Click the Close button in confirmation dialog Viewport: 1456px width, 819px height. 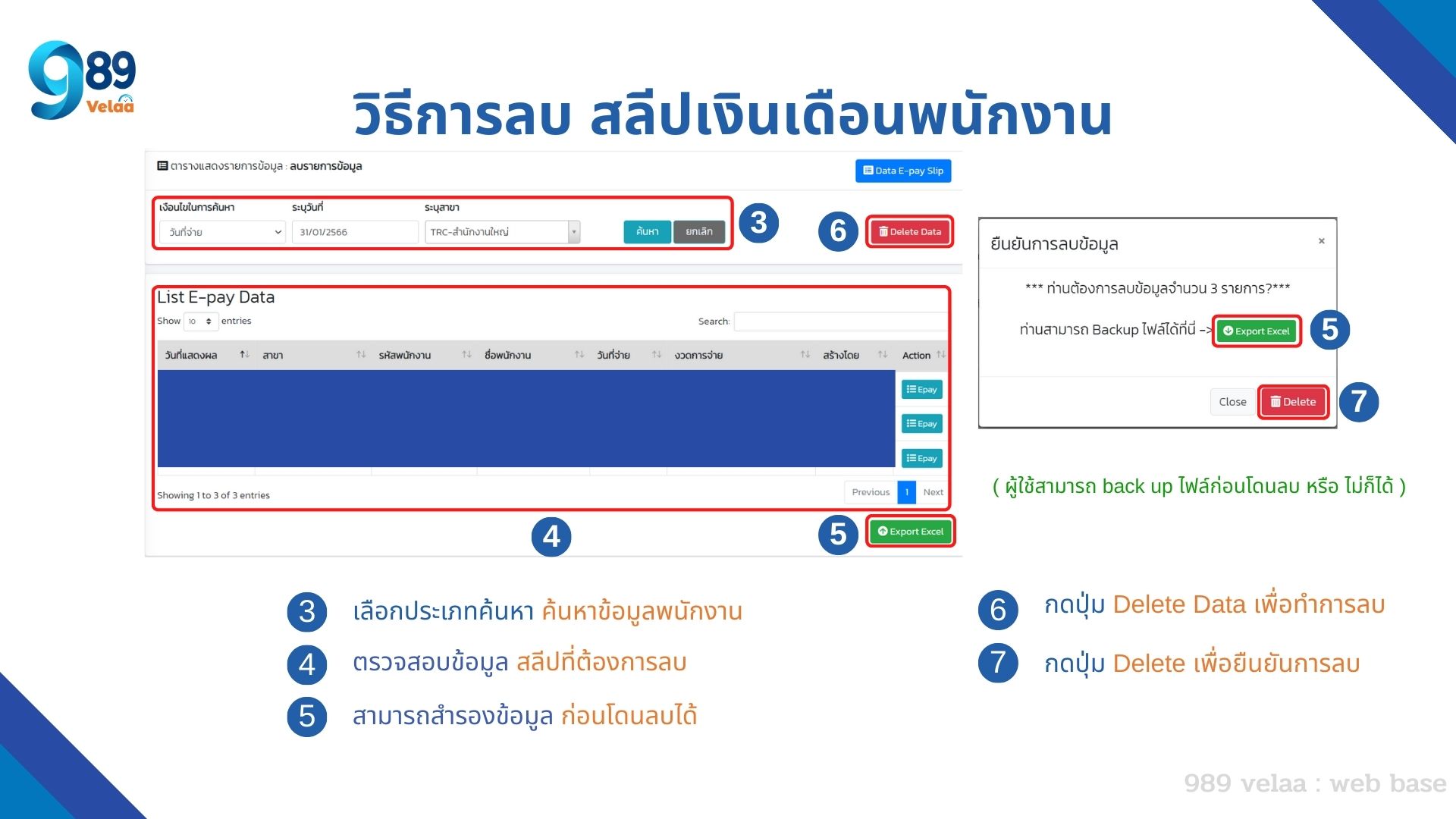[x=1232, y=400]
